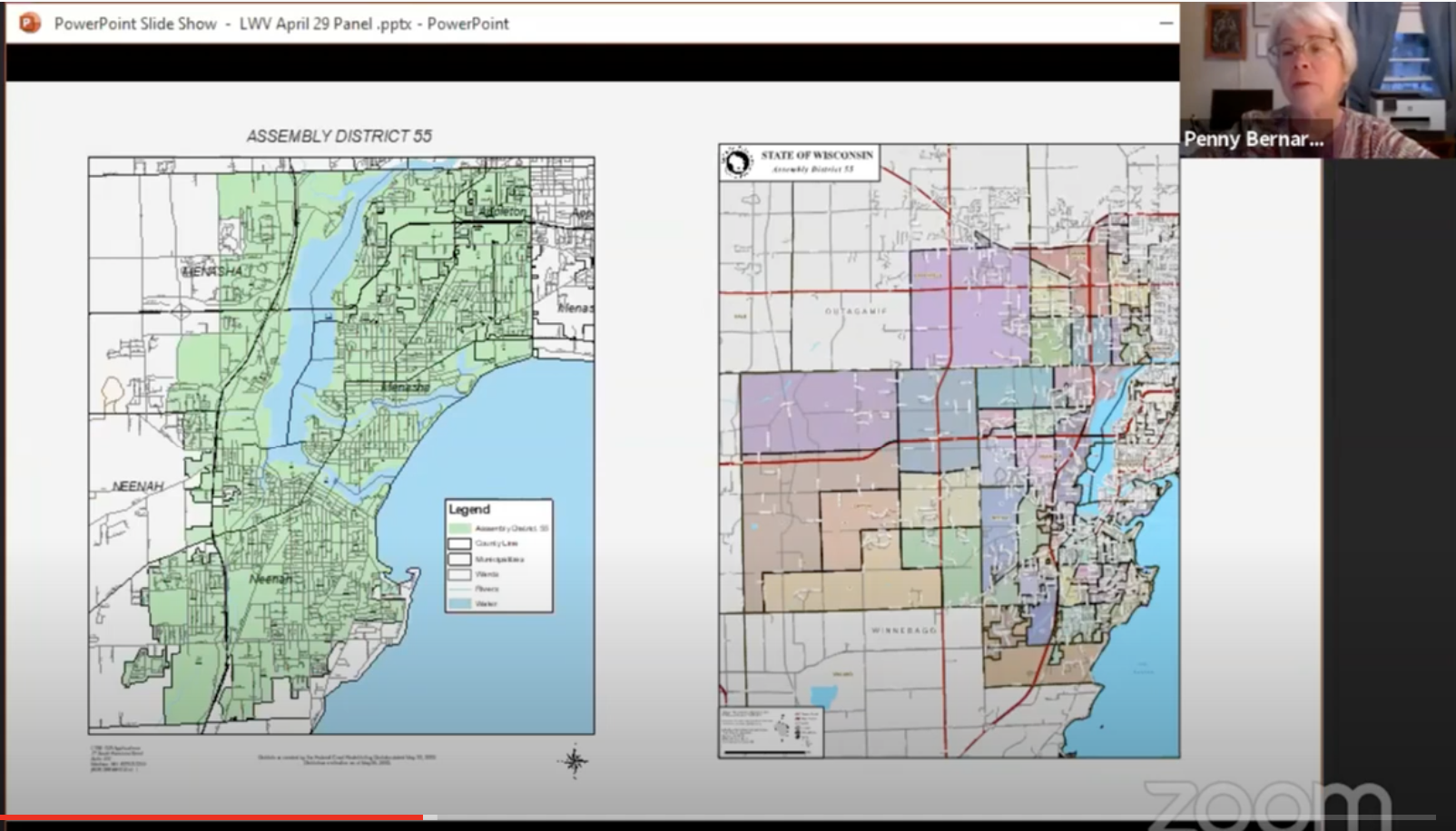Viewport: 1456px width, 831px height.
Task: Click the NEENAH label on left map
Action: click(x=138, y=486)
